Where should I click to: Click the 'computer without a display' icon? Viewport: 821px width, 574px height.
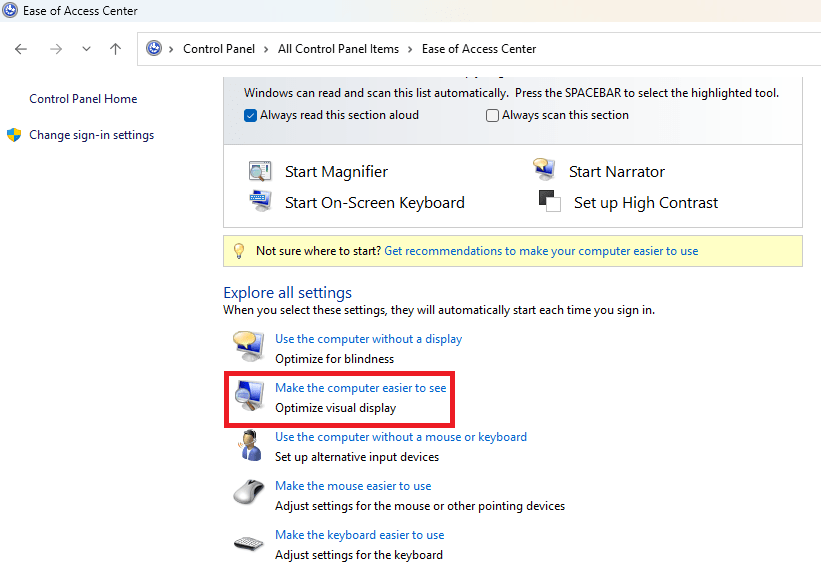point(249,346)
